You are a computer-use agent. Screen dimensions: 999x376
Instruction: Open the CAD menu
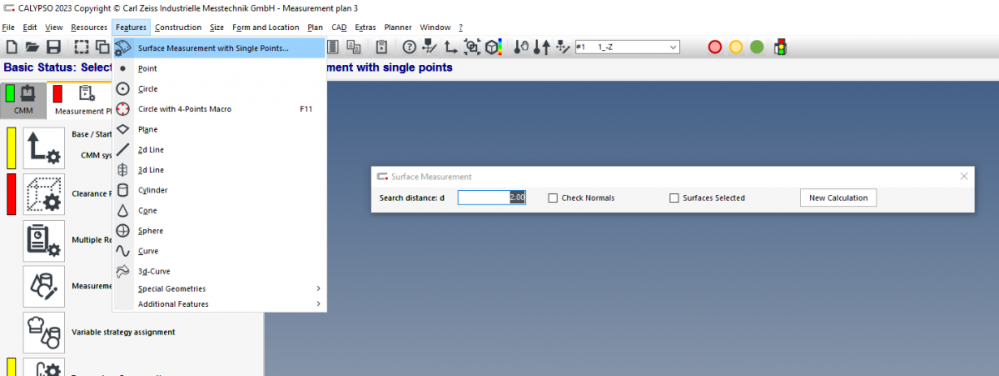[x=339, y=27]
